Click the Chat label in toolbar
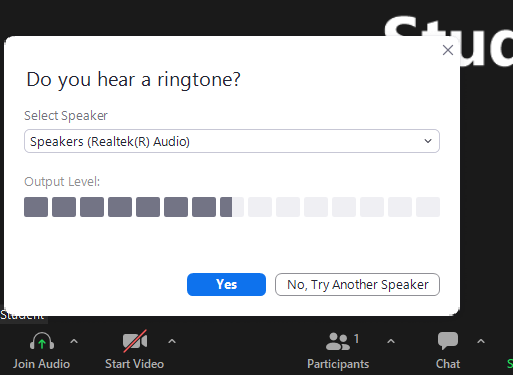 448,364
